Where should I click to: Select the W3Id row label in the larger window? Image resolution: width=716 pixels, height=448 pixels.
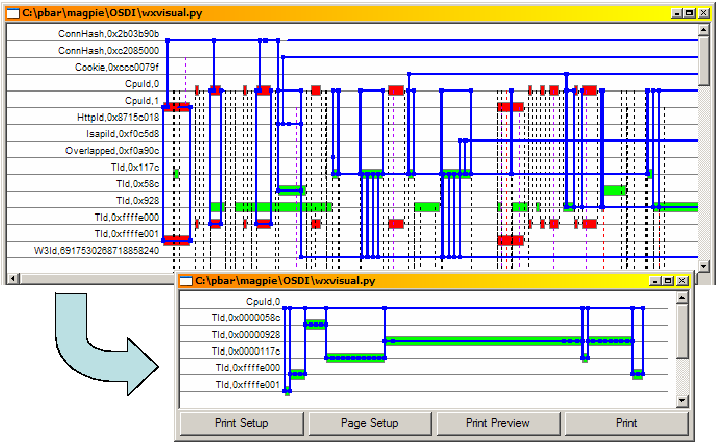point(96,250)
